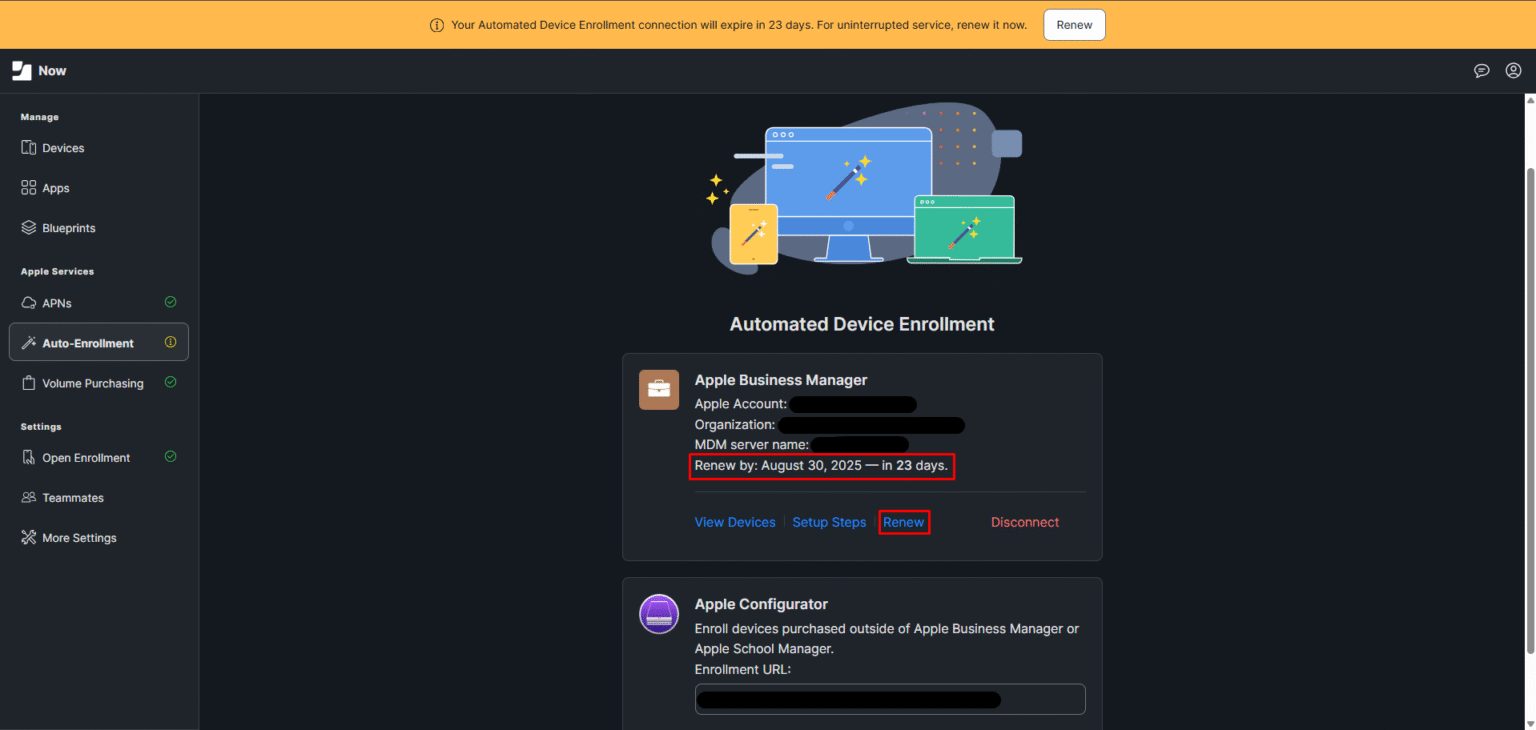
Task: Click the green status badge beside APNs
Action: pos(170,302)
